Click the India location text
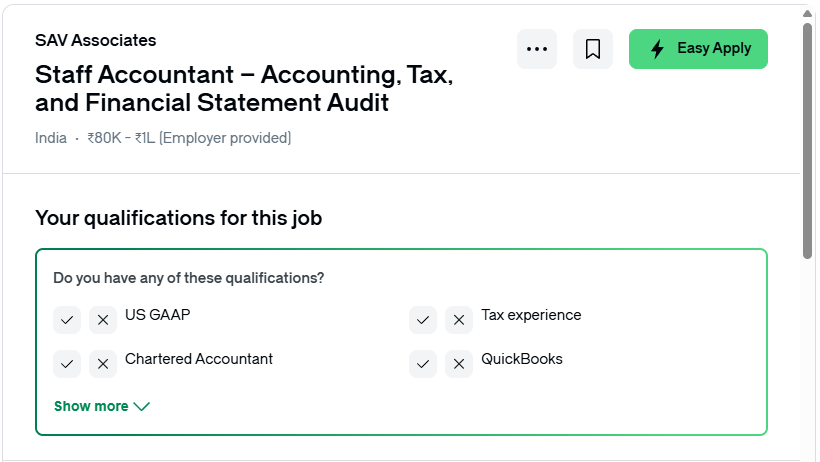 [x=51, y=138]
